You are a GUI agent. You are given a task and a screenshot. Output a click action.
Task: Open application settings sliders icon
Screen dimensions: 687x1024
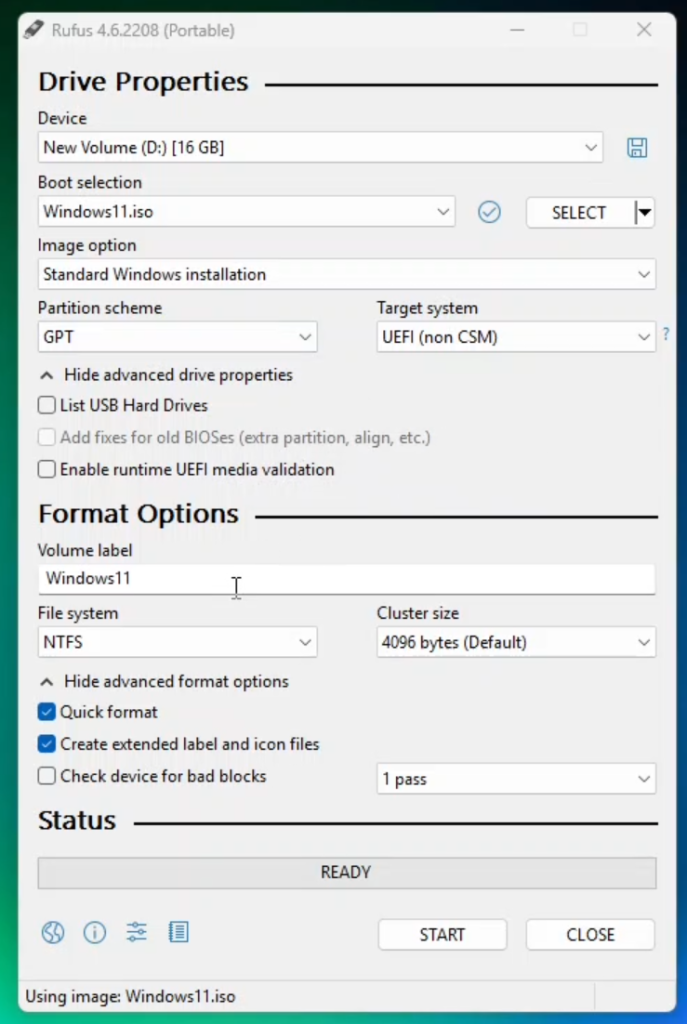pos(137,933)
